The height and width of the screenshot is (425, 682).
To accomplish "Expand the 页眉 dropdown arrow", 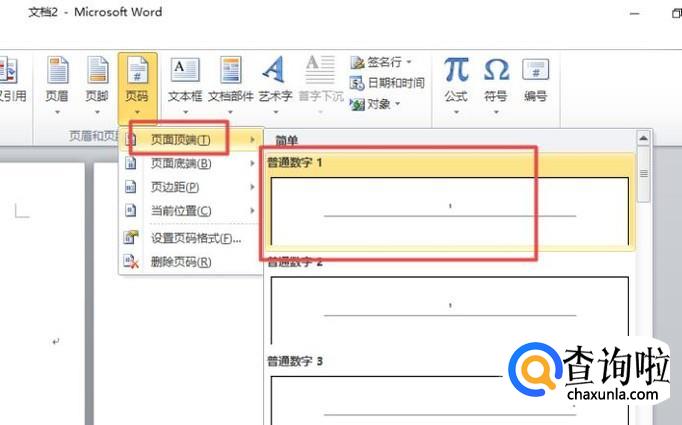I will (57, 112).
